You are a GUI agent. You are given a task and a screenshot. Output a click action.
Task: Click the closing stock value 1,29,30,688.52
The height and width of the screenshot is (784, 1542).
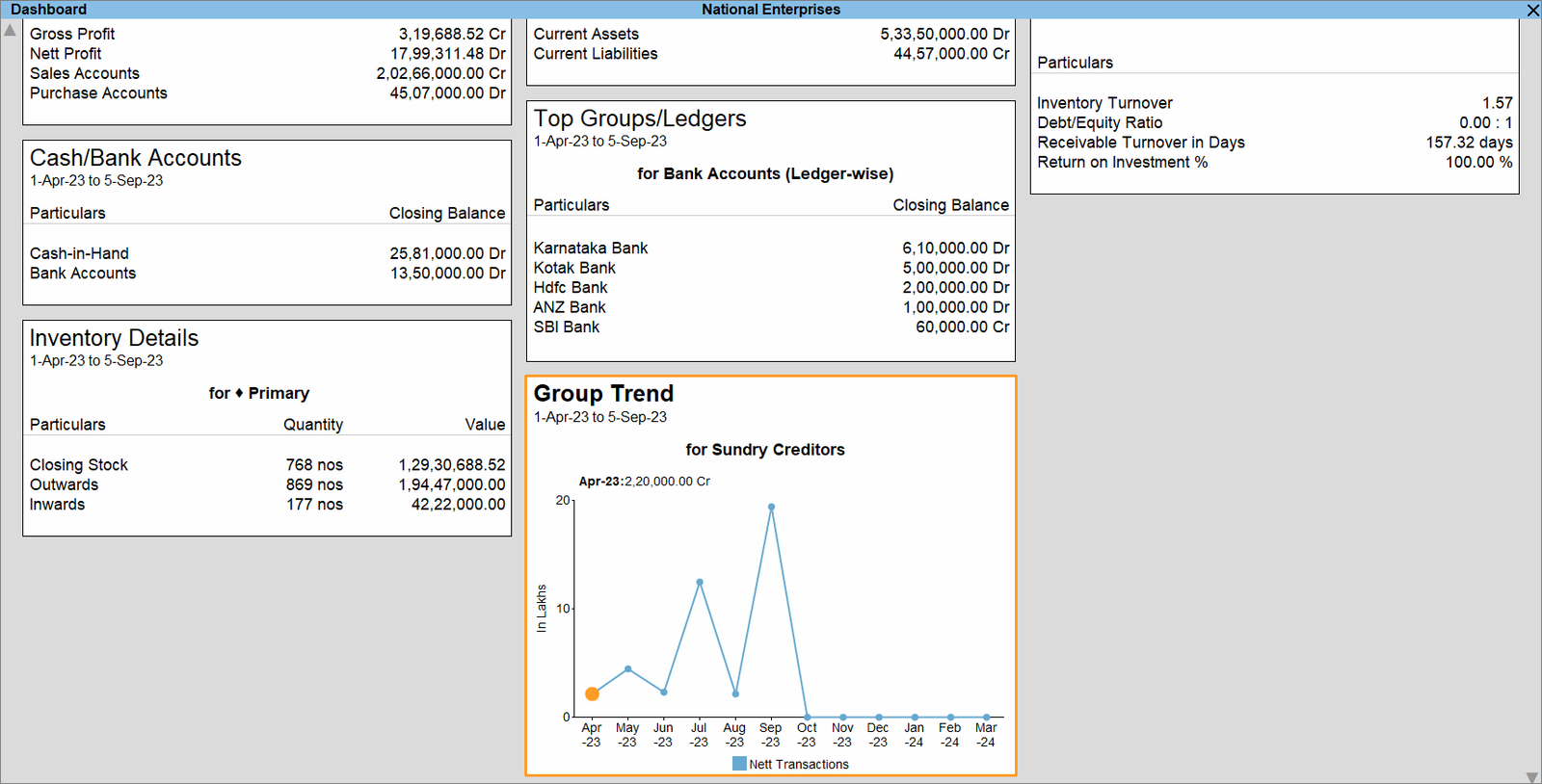click(x=452, y=465)
